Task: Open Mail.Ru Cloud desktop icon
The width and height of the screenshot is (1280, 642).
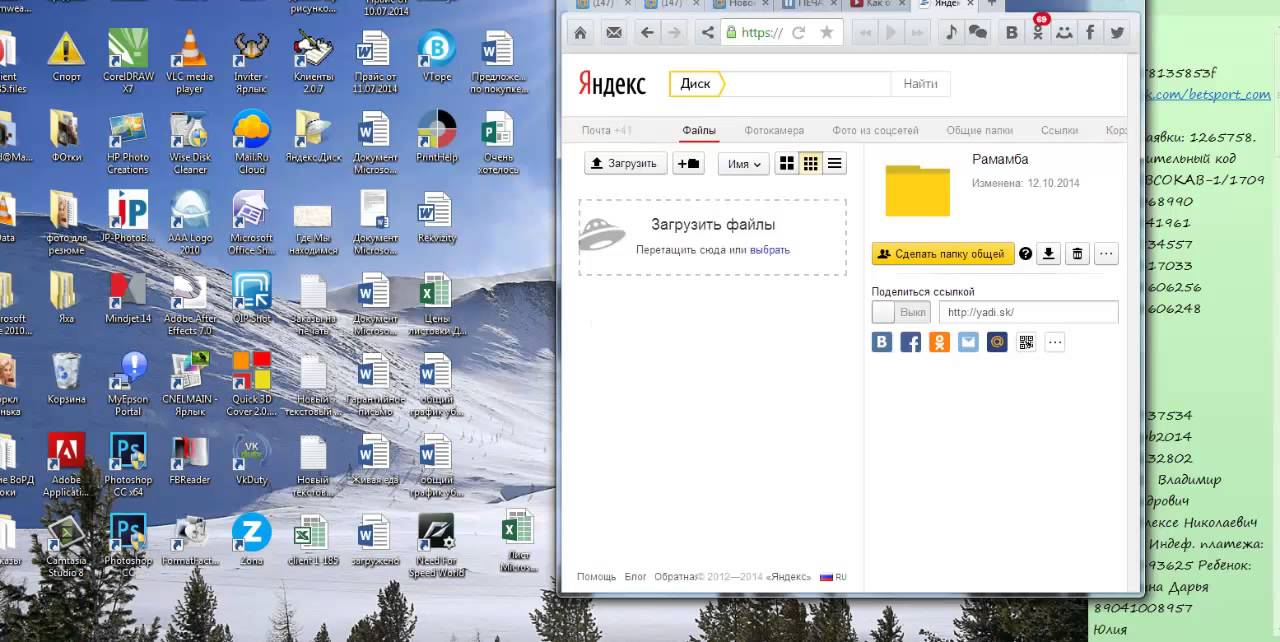Action: click(x=251, y=143)
